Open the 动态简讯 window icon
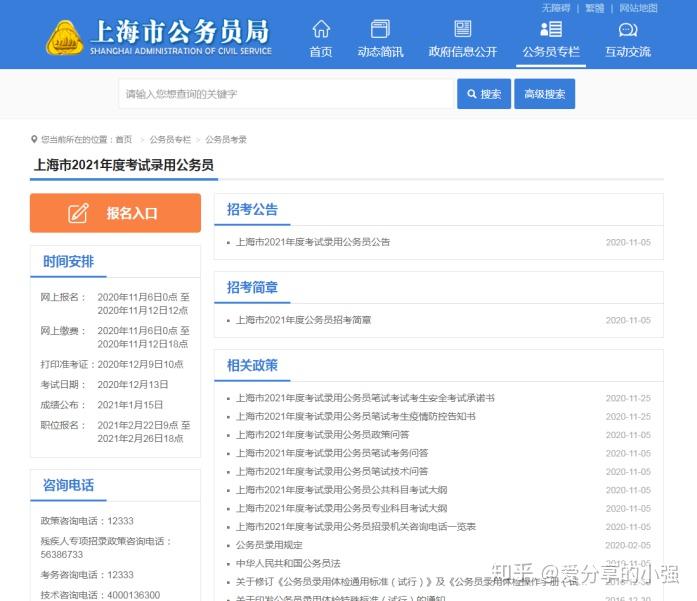The image size is (697, 601). coord(380,29)
